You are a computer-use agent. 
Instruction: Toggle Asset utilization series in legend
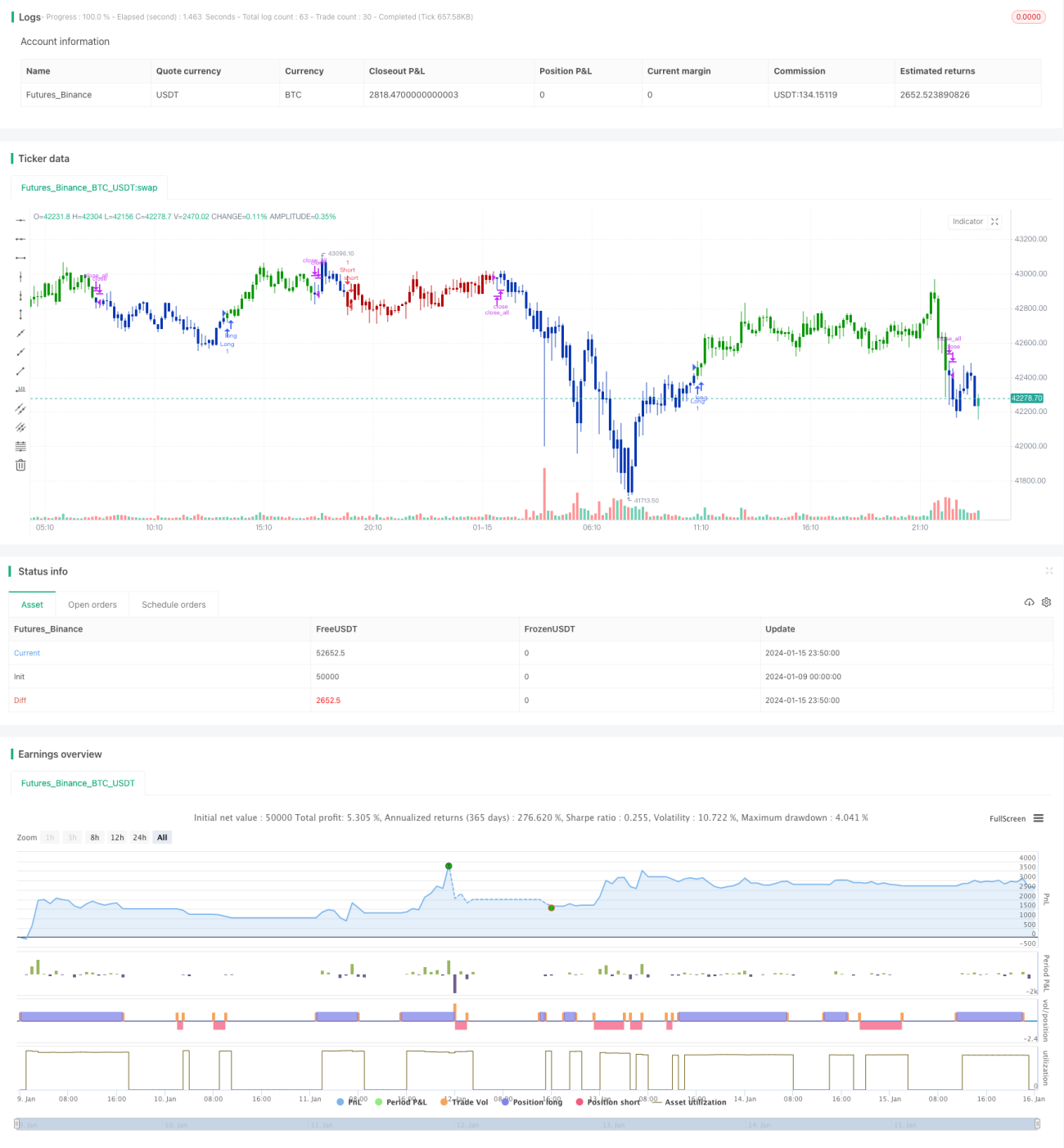click(x=689, y=1102)
